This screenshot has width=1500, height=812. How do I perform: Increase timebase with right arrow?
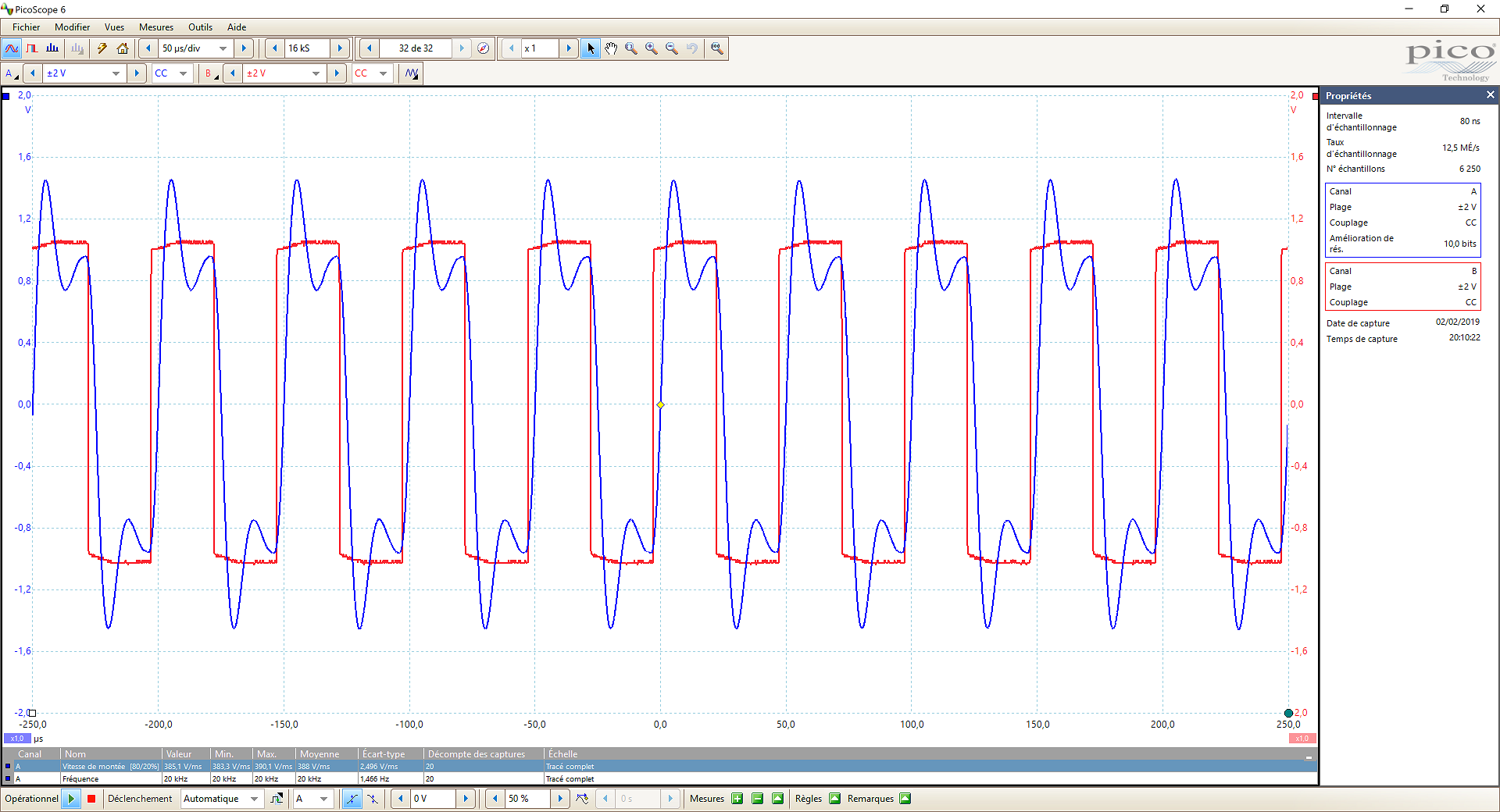tap(244, 48)
